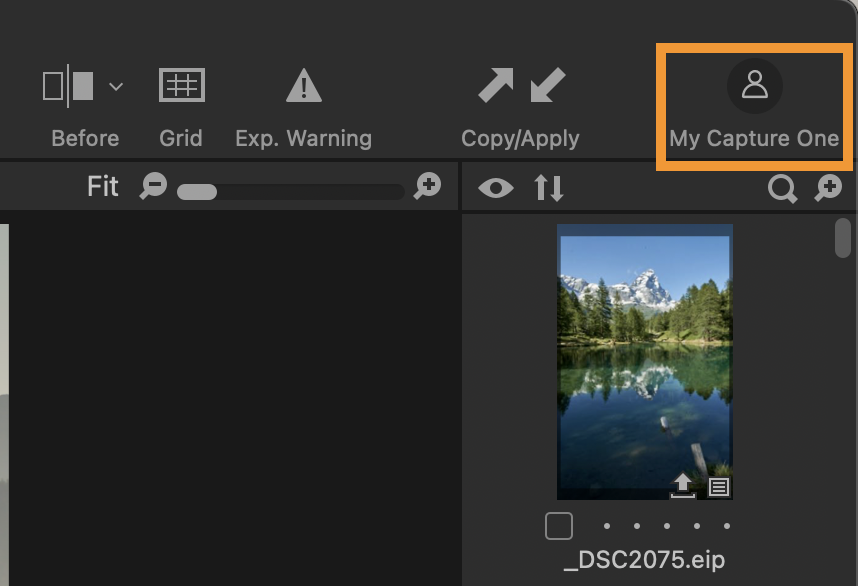Click the Apply adjustments down-arrow icon
Viewport: 858px width, 586px height.
548,85
